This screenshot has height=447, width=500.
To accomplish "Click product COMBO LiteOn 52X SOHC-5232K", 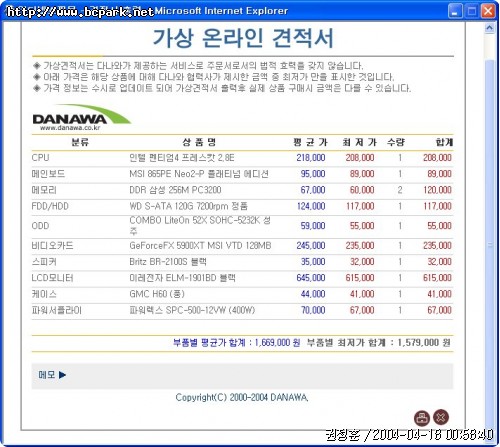I will pyautogui.click(x=200, y=225).
